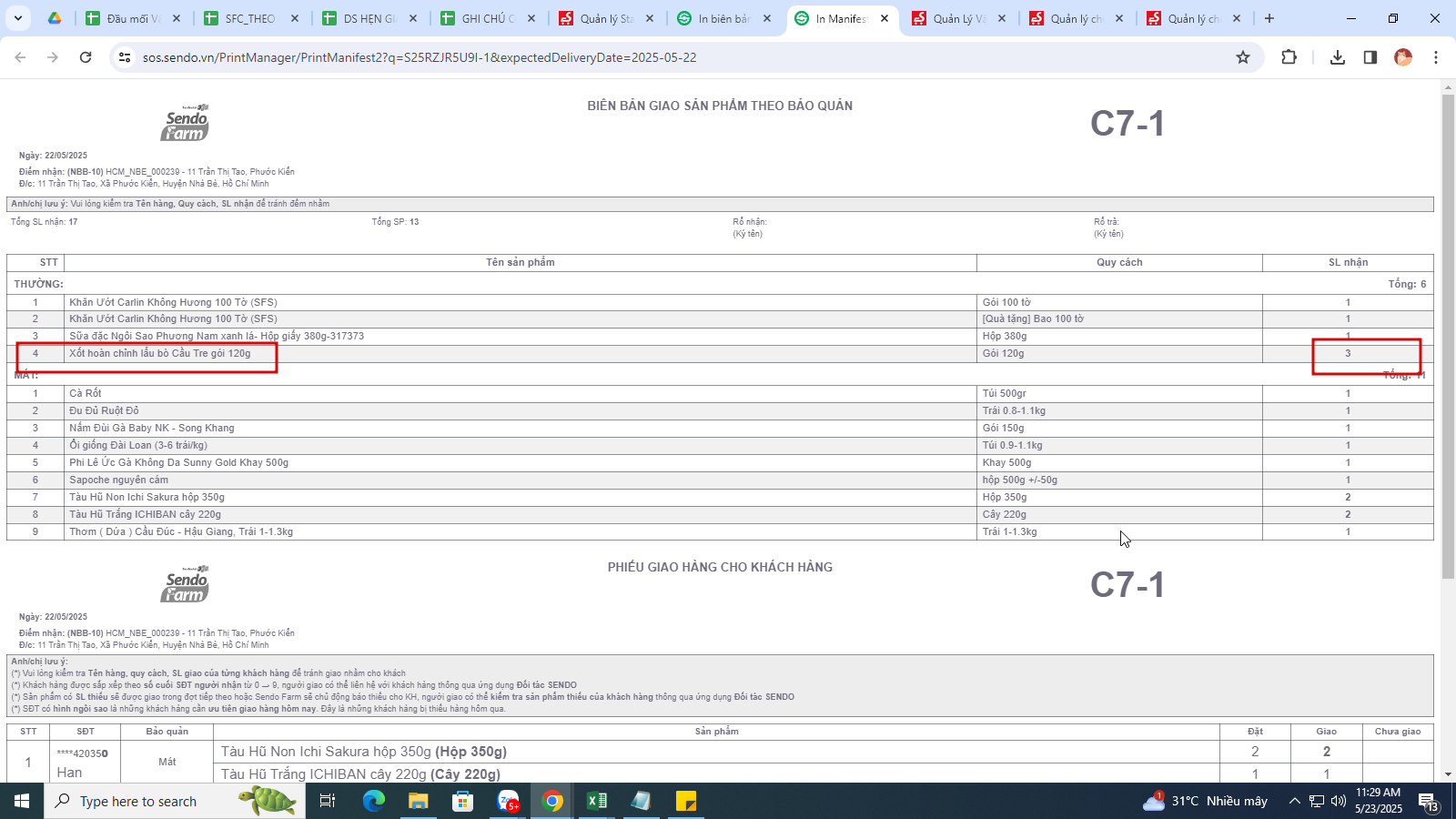The image size is (1456, 819).
Task: Open the Chrome profile avatar menu
Action: click(1403, 57)
